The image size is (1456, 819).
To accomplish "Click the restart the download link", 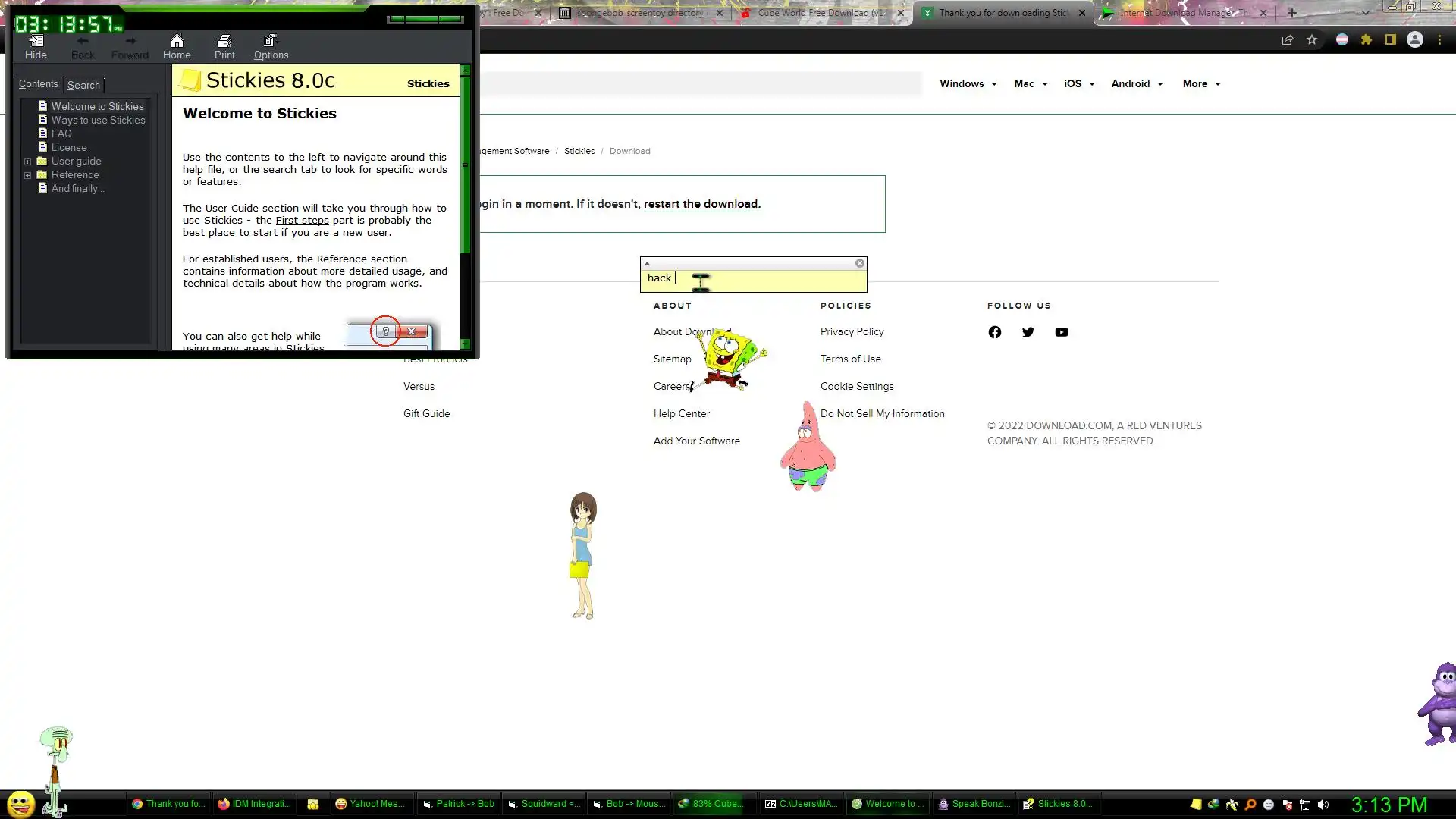I will click(x=701, y=204).
